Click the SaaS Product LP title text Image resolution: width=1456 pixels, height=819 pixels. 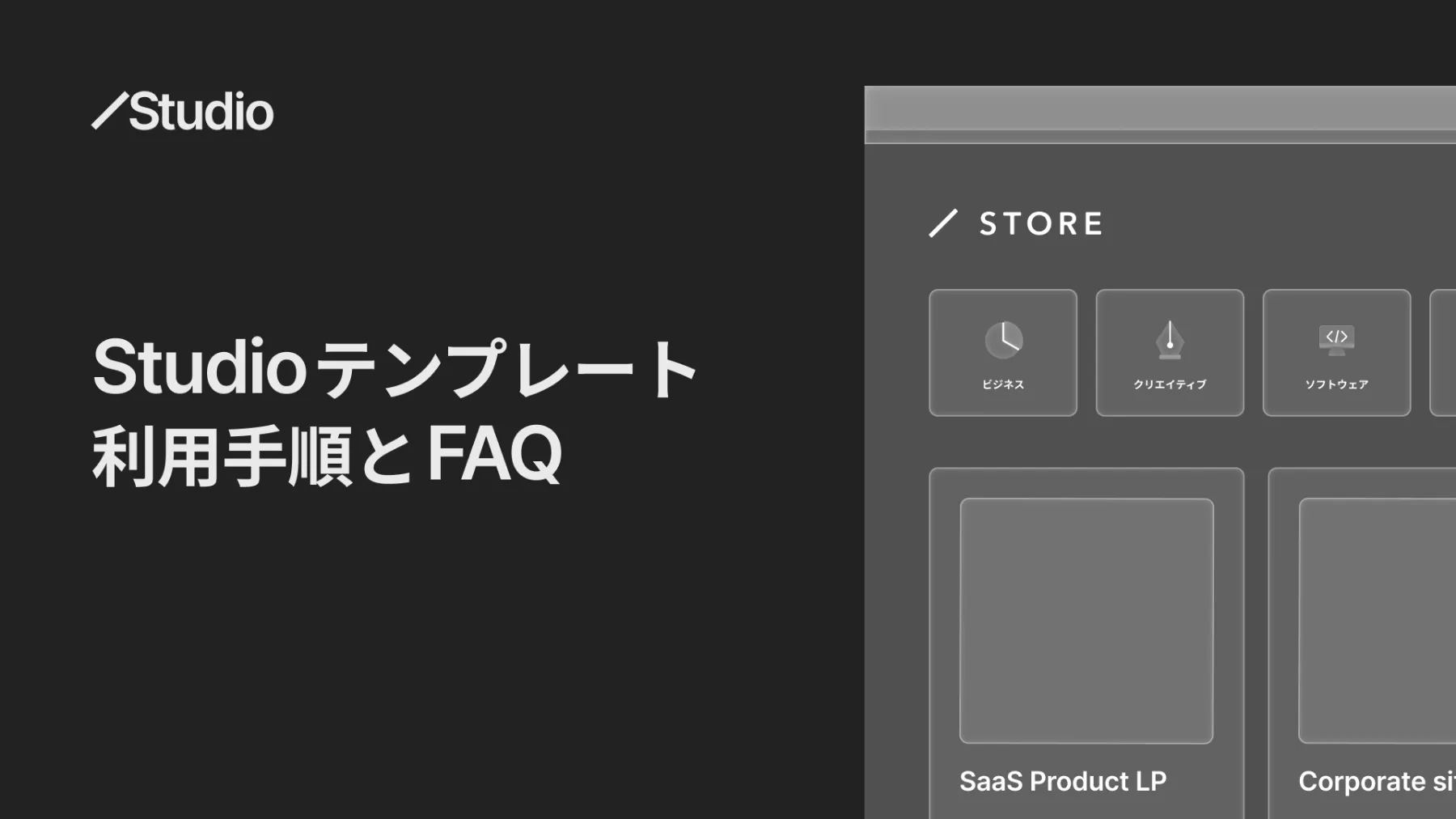point(1063,781)
